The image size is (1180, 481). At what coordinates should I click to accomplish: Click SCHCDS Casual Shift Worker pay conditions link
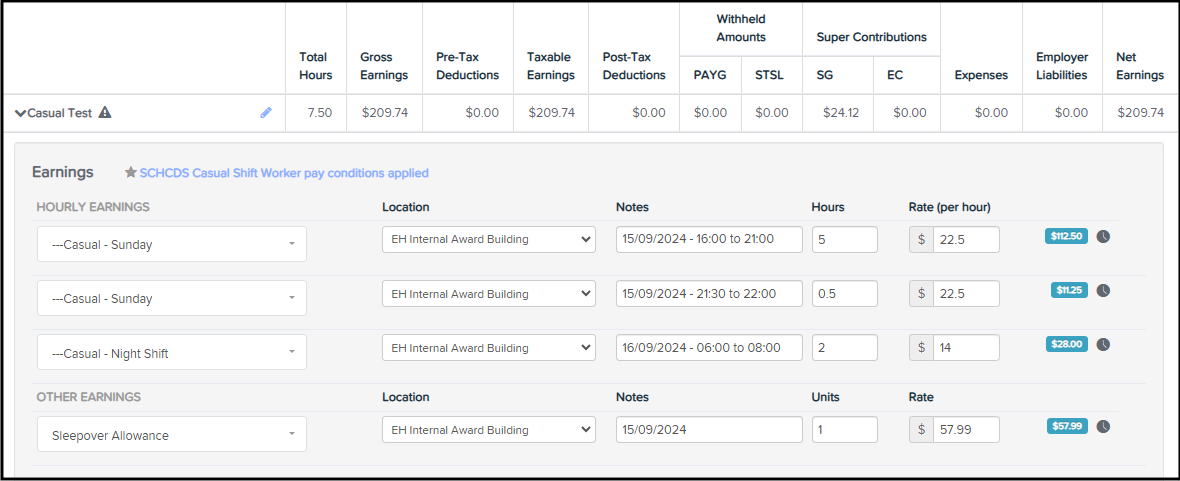284,173
